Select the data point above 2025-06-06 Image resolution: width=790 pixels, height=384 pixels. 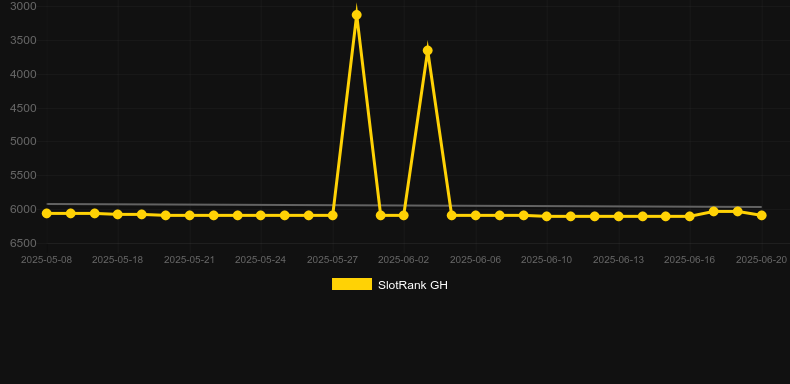tap(476, 215)
